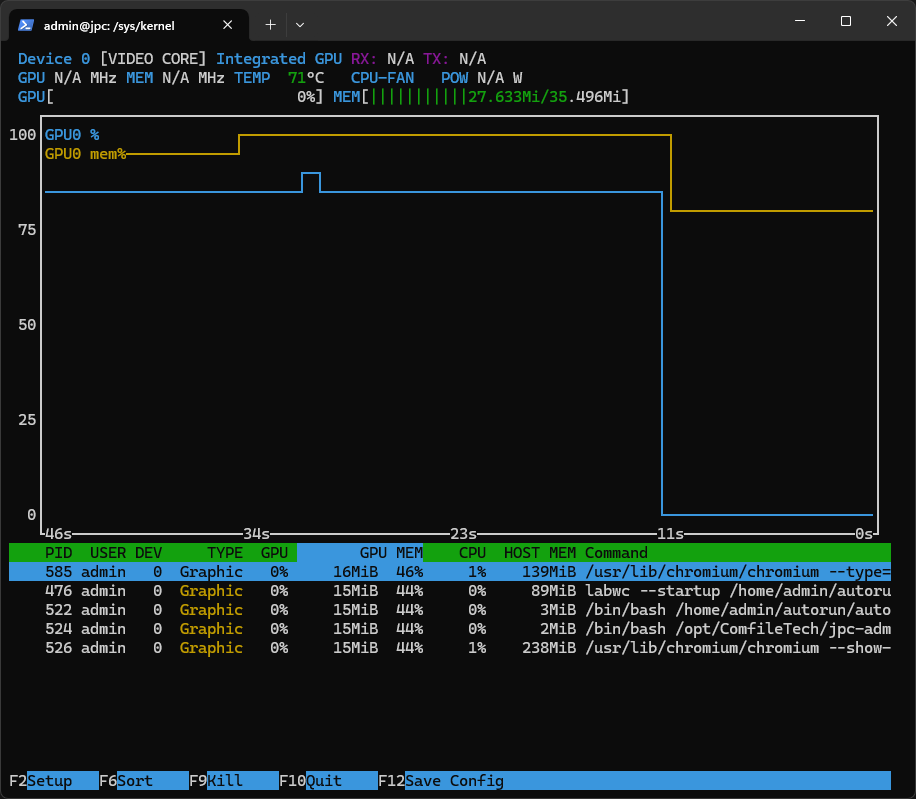916x799 pixels.
Task: Select process 524 running ComfileTech script
Action: [x=450, y=629]
